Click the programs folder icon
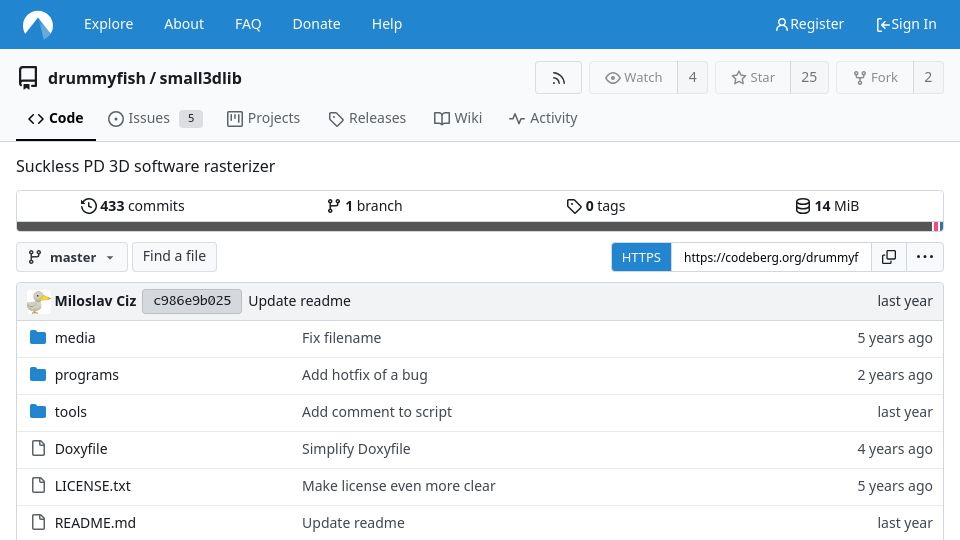Image resolution: width=960 pixels, height=540 pixels. coord(38,375)
